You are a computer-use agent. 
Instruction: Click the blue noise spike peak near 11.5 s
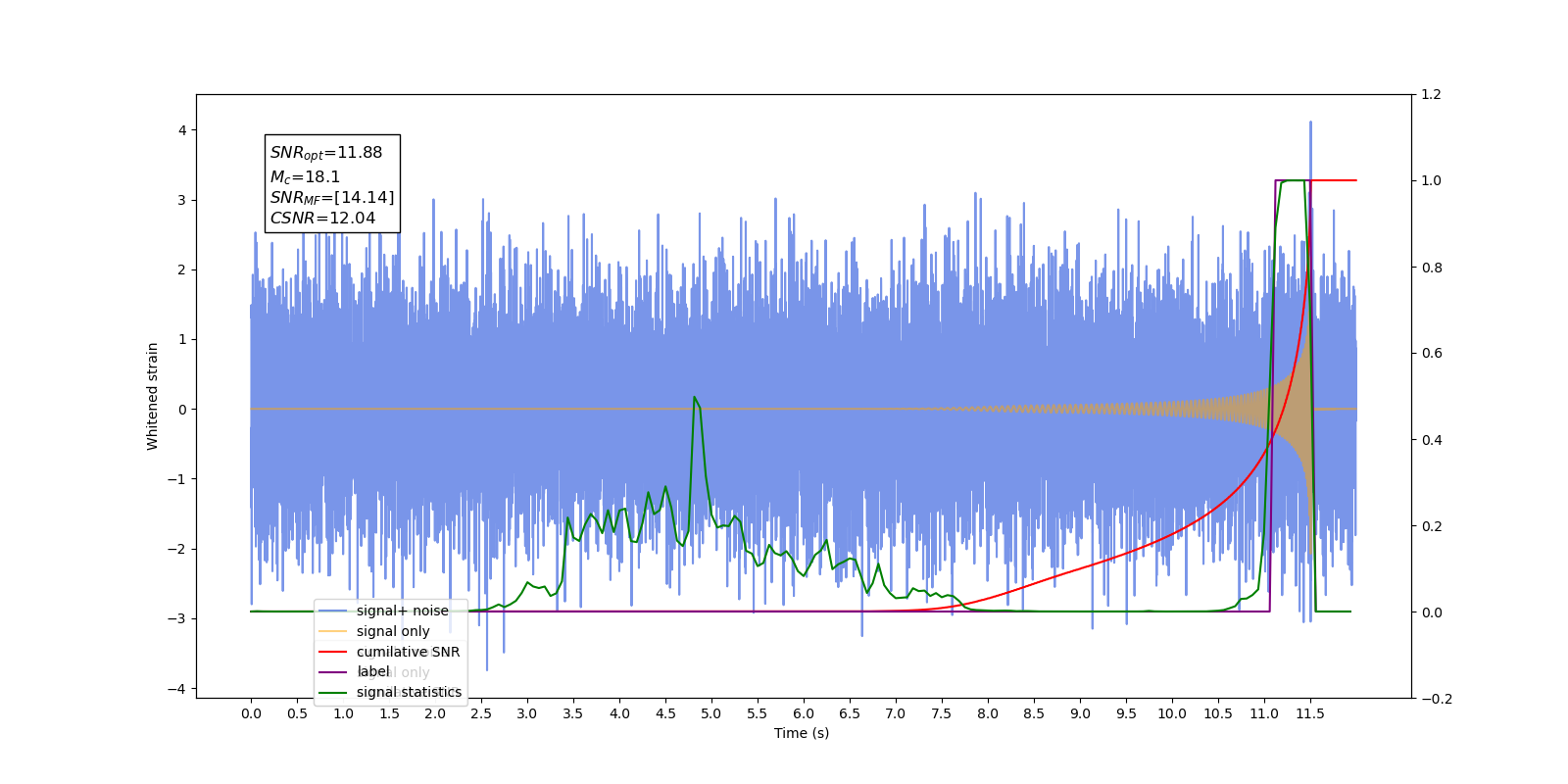point(1310,122)
